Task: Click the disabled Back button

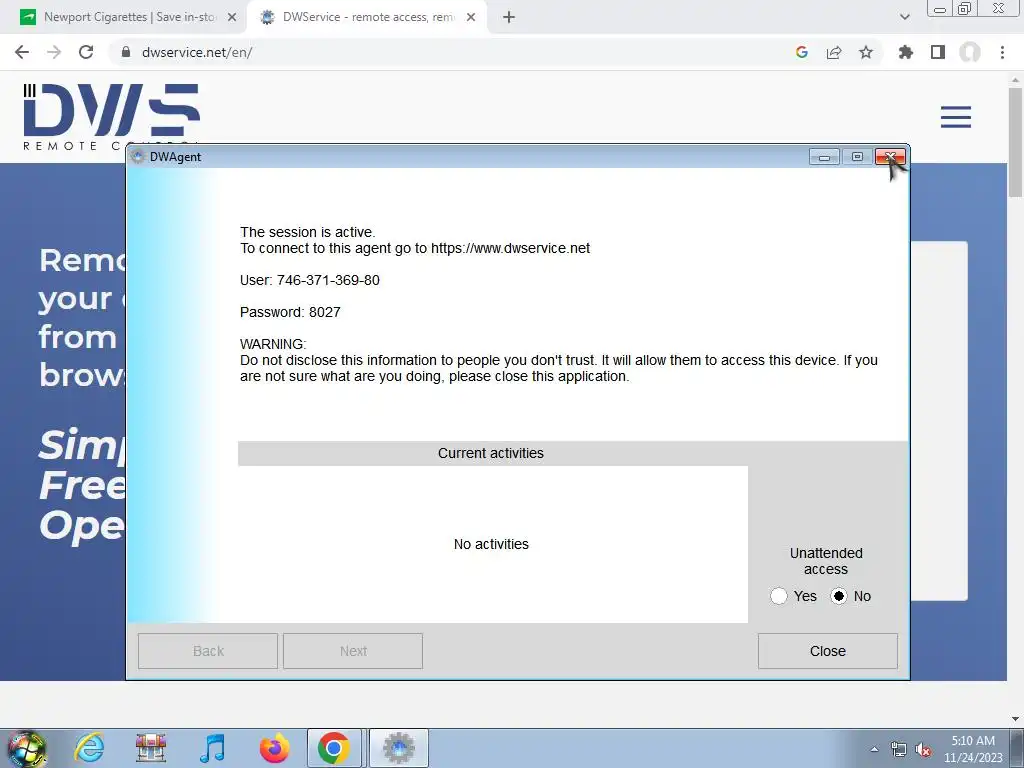Action: [x=208, y=651]
